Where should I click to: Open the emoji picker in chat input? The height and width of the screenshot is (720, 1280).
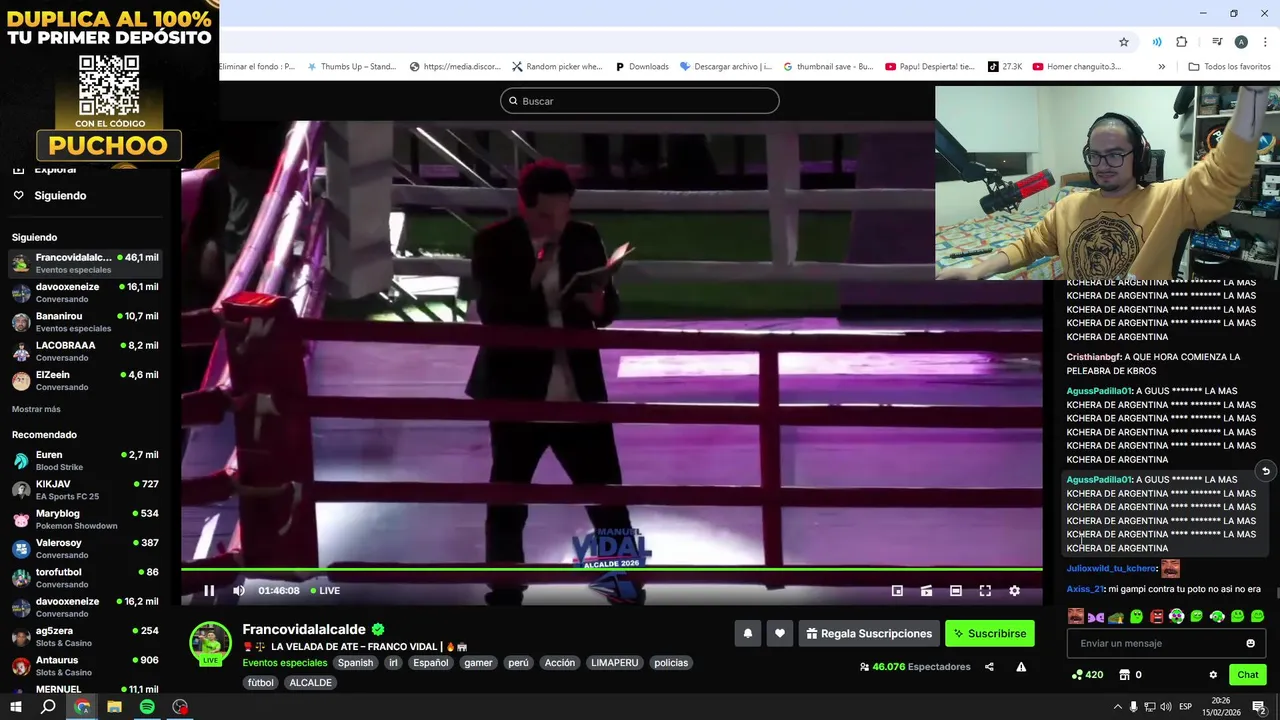1250,643
